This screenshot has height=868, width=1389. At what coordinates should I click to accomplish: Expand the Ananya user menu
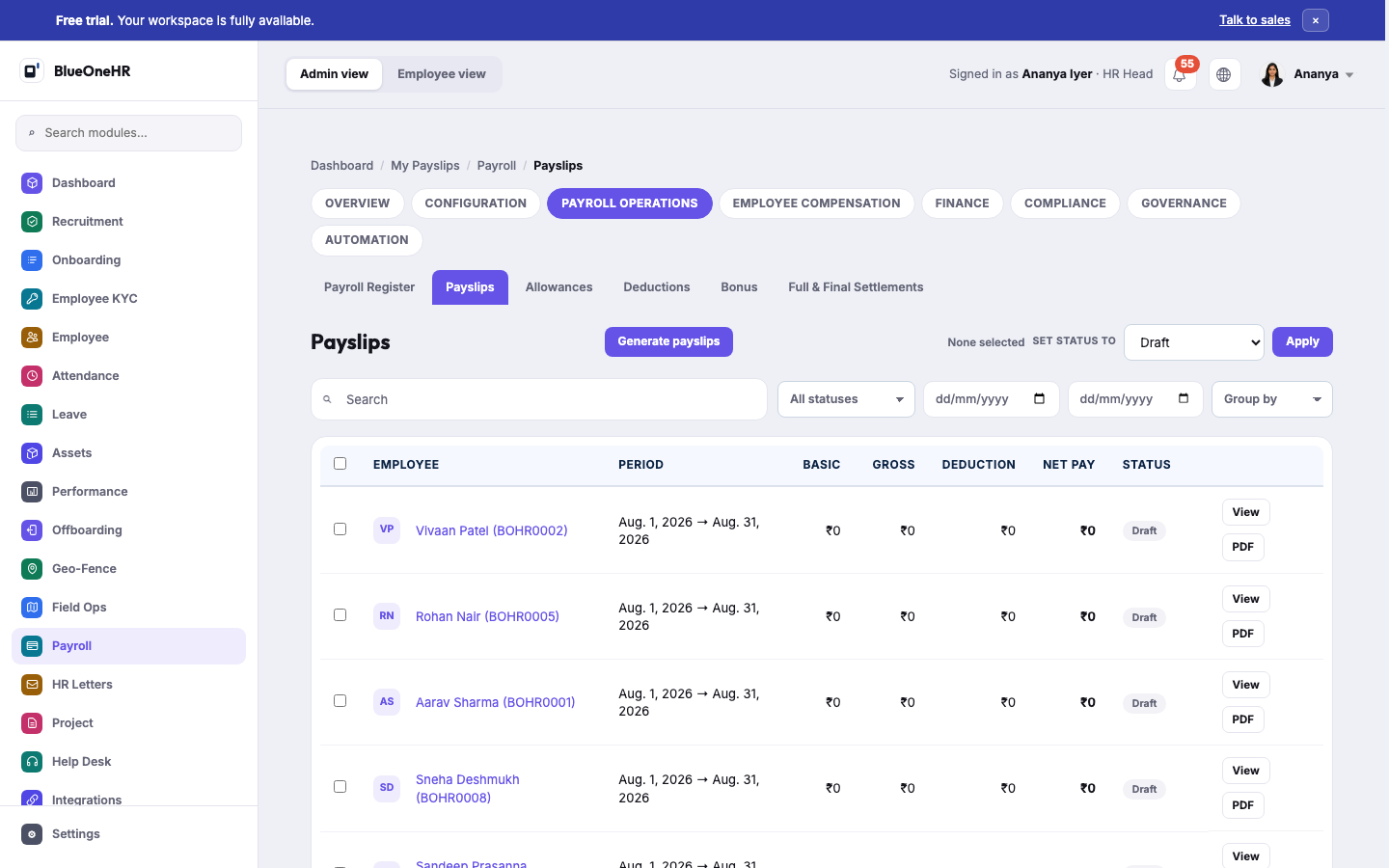1308,74
